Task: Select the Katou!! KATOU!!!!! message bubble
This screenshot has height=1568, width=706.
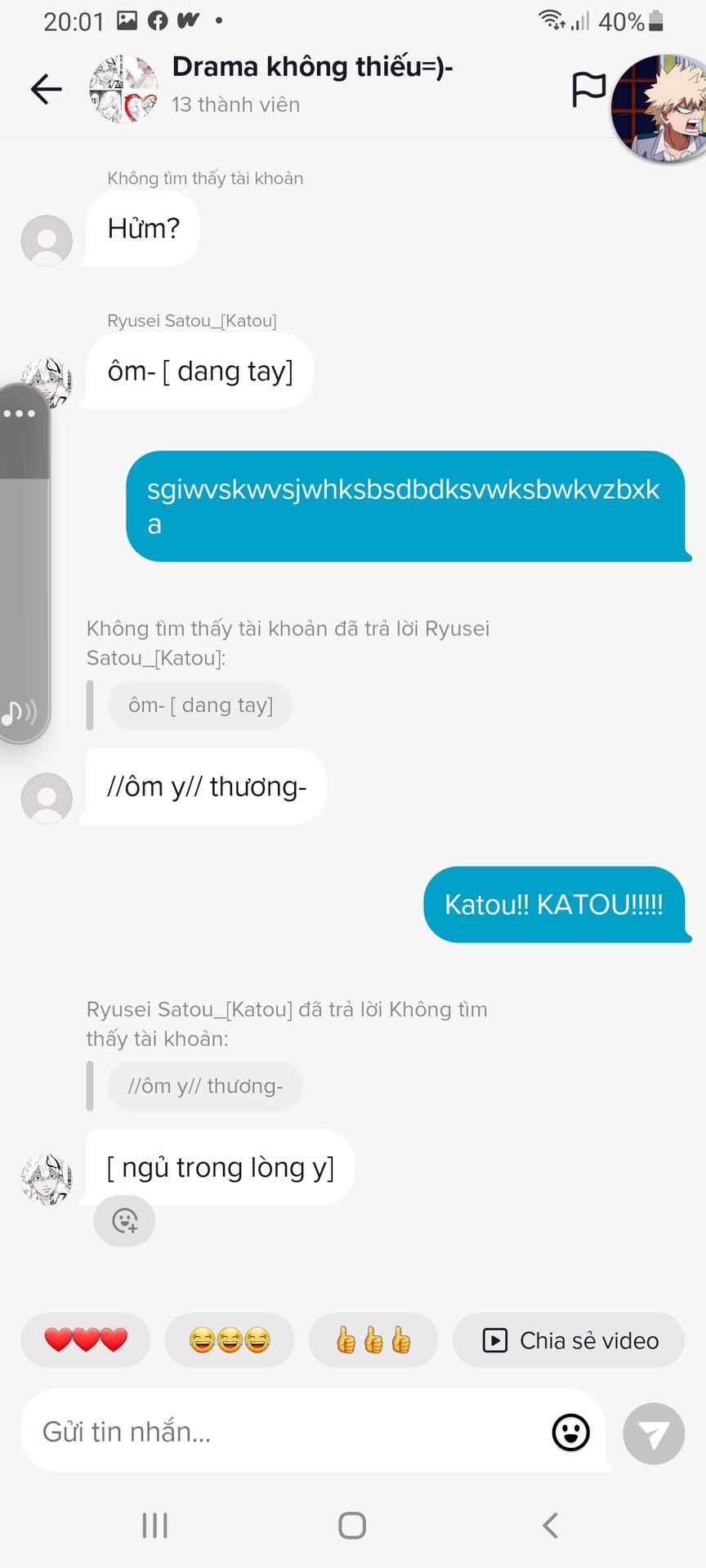Action: [x=554, y=904]
